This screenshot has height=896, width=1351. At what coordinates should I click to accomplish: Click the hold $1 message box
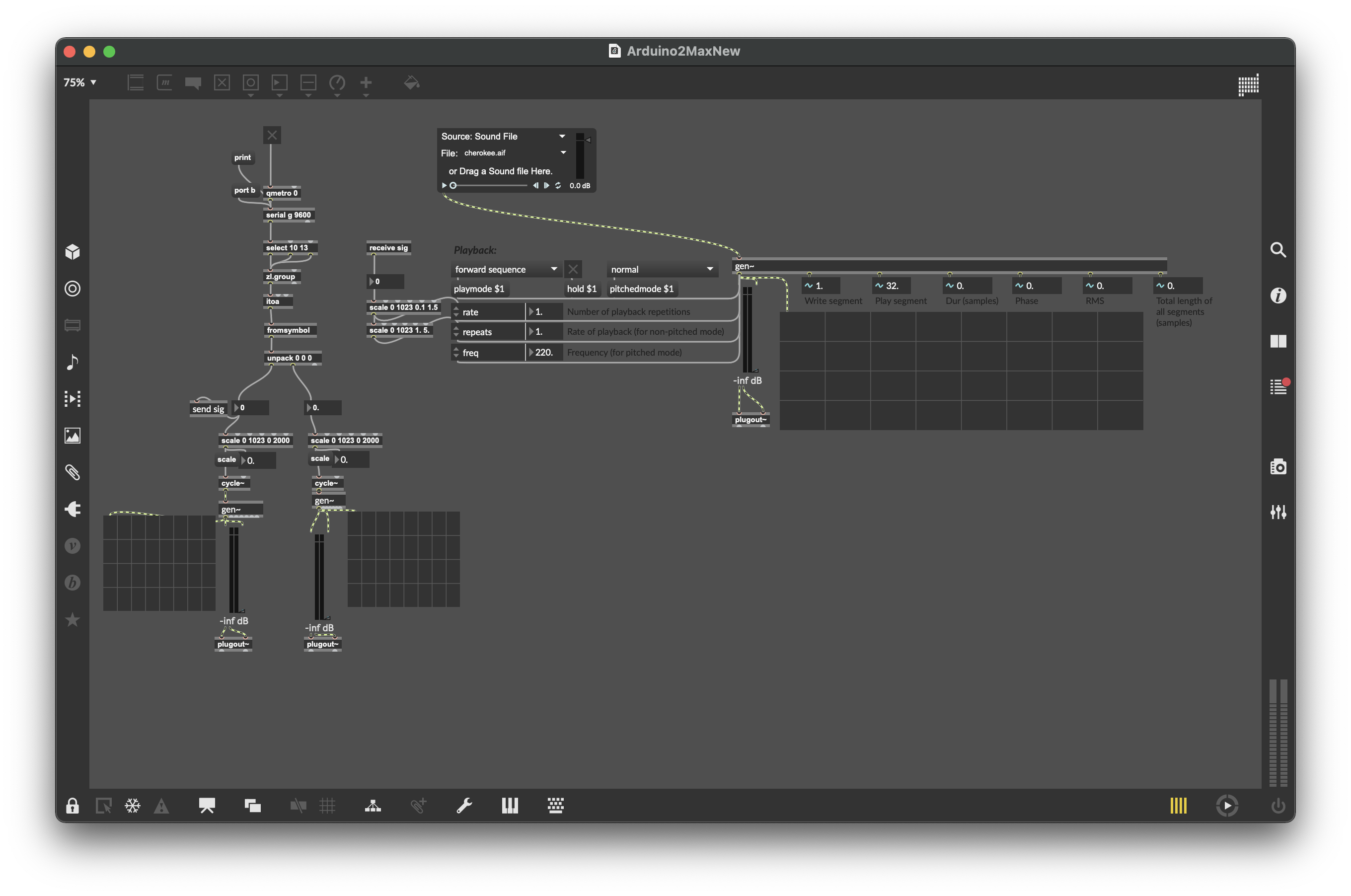coord(581,289)
